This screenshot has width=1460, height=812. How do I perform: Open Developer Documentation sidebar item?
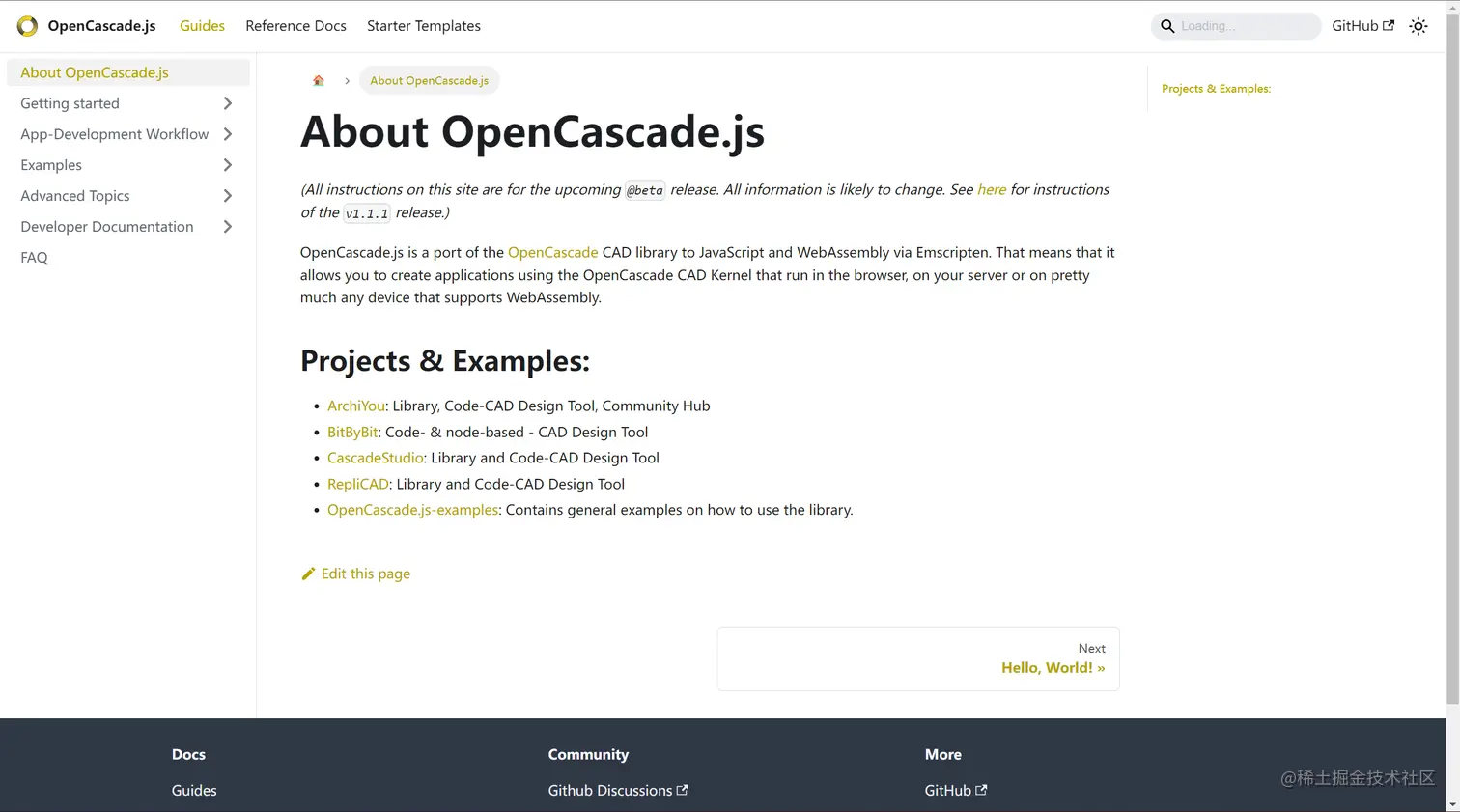(106, 227)
